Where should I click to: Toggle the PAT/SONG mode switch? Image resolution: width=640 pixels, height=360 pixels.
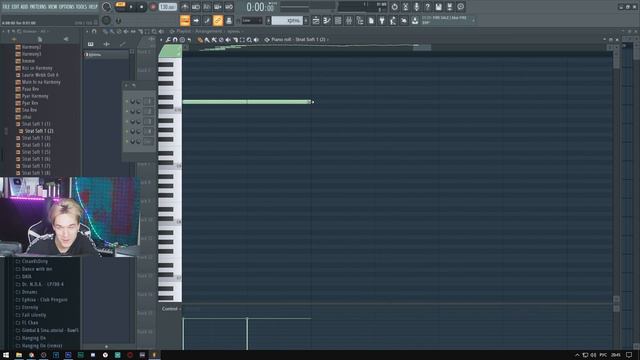coord(120,6)
